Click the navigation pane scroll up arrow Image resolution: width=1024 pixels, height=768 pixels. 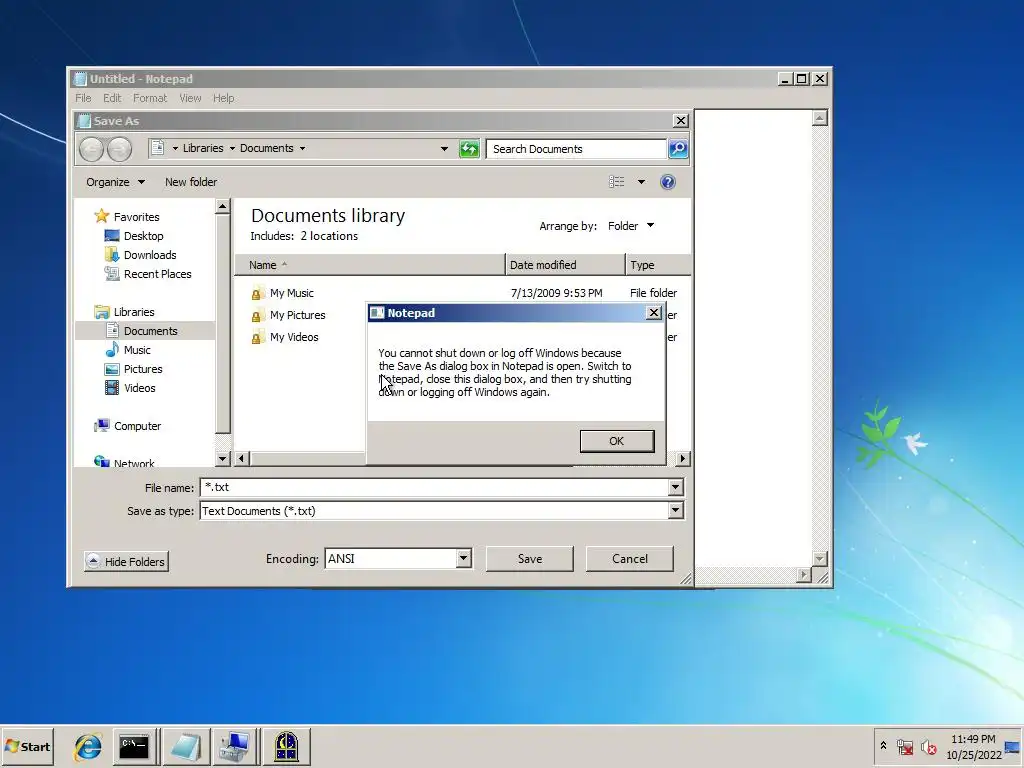(222, 206)
